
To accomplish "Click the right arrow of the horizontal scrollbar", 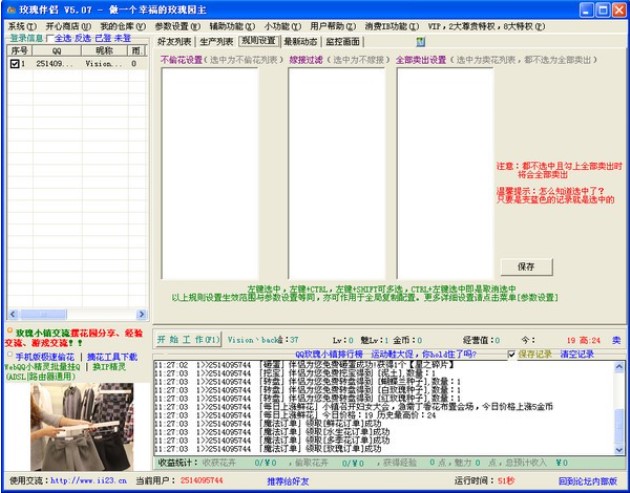I will point(142,314).
